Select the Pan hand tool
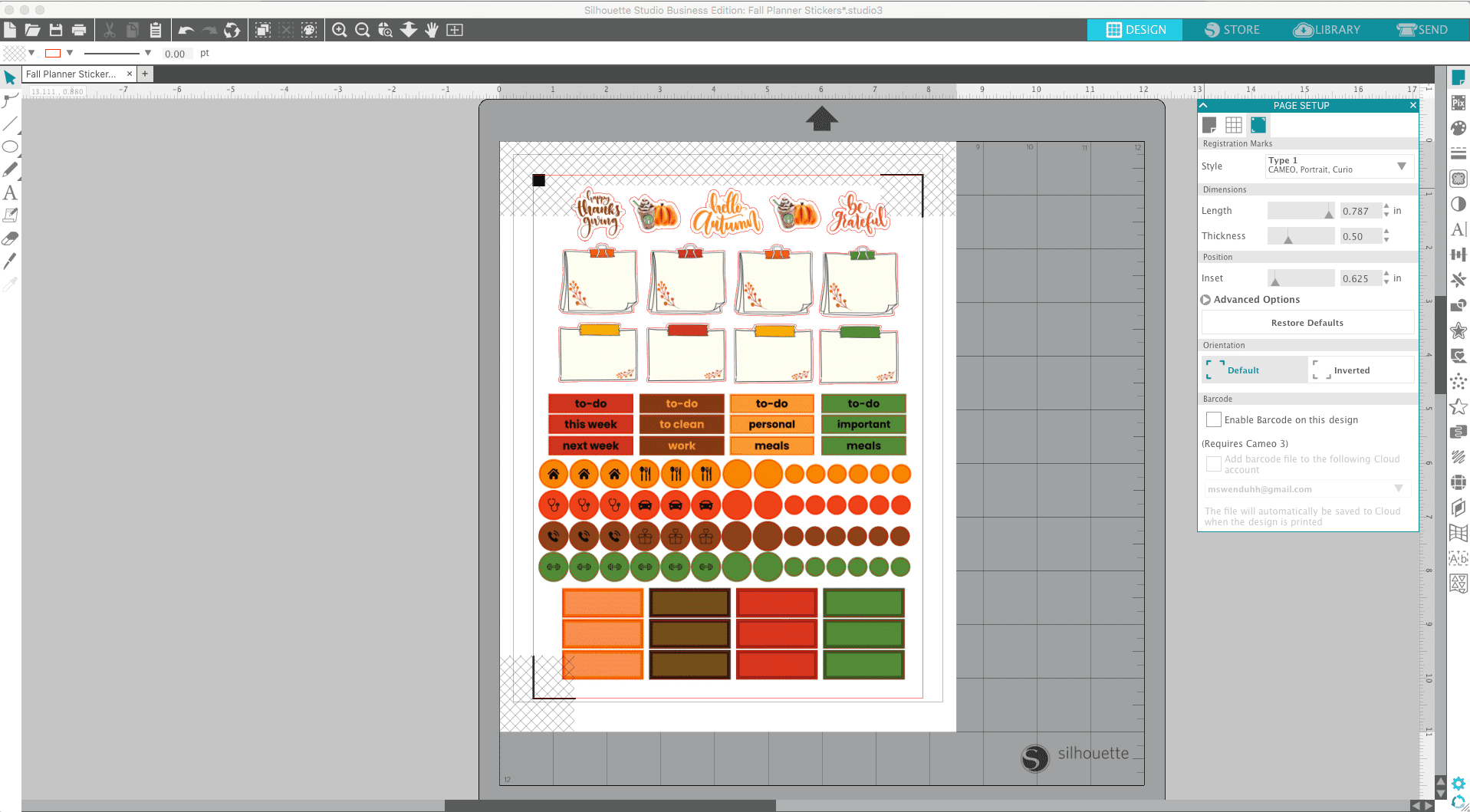This screenshot has height=812, width=1470. [432, 30]
